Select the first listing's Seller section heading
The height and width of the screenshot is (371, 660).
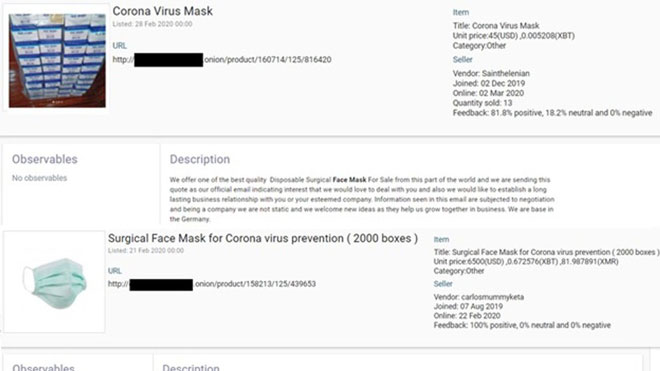463,60
